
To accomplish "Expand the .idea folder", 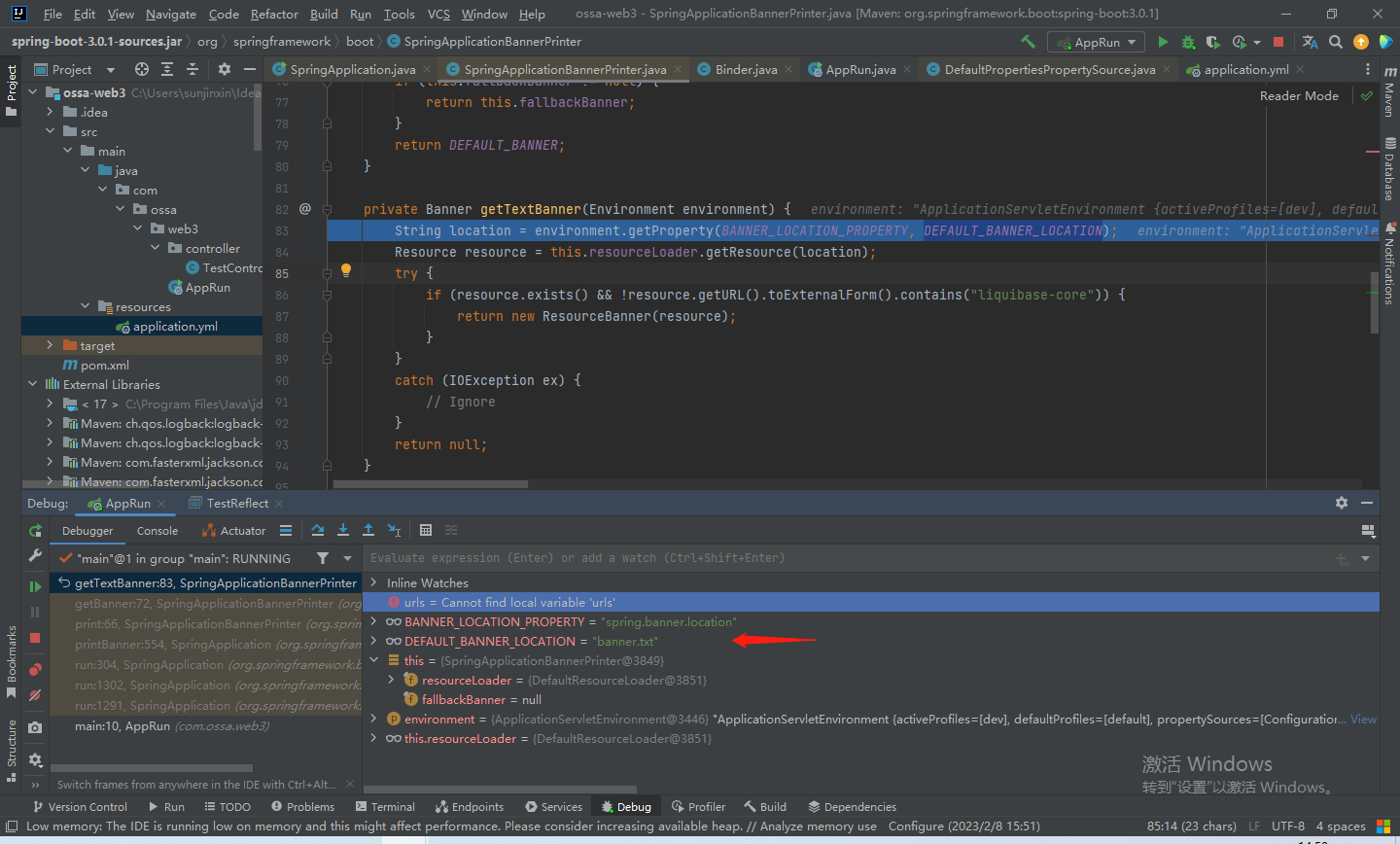I will (x=50, y=112).
